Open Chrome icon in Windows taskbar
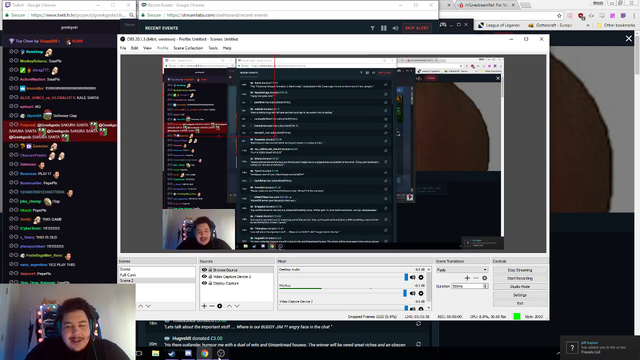 (204, 353)
